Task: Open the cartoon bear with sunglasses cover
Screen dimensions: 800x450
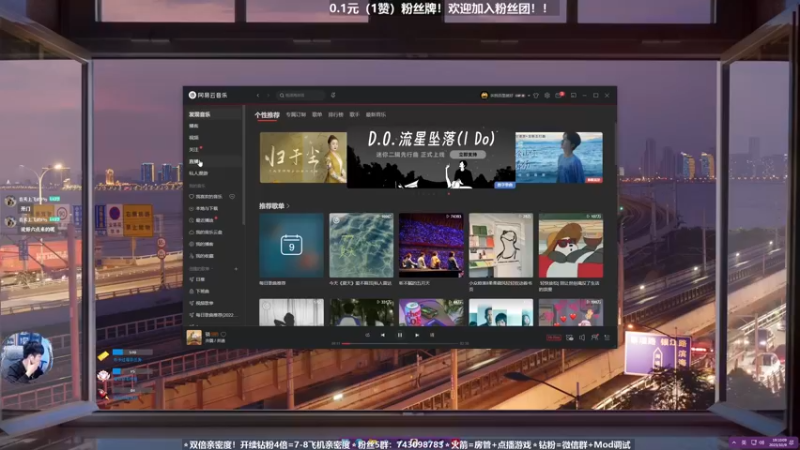Action: point(571,245)
